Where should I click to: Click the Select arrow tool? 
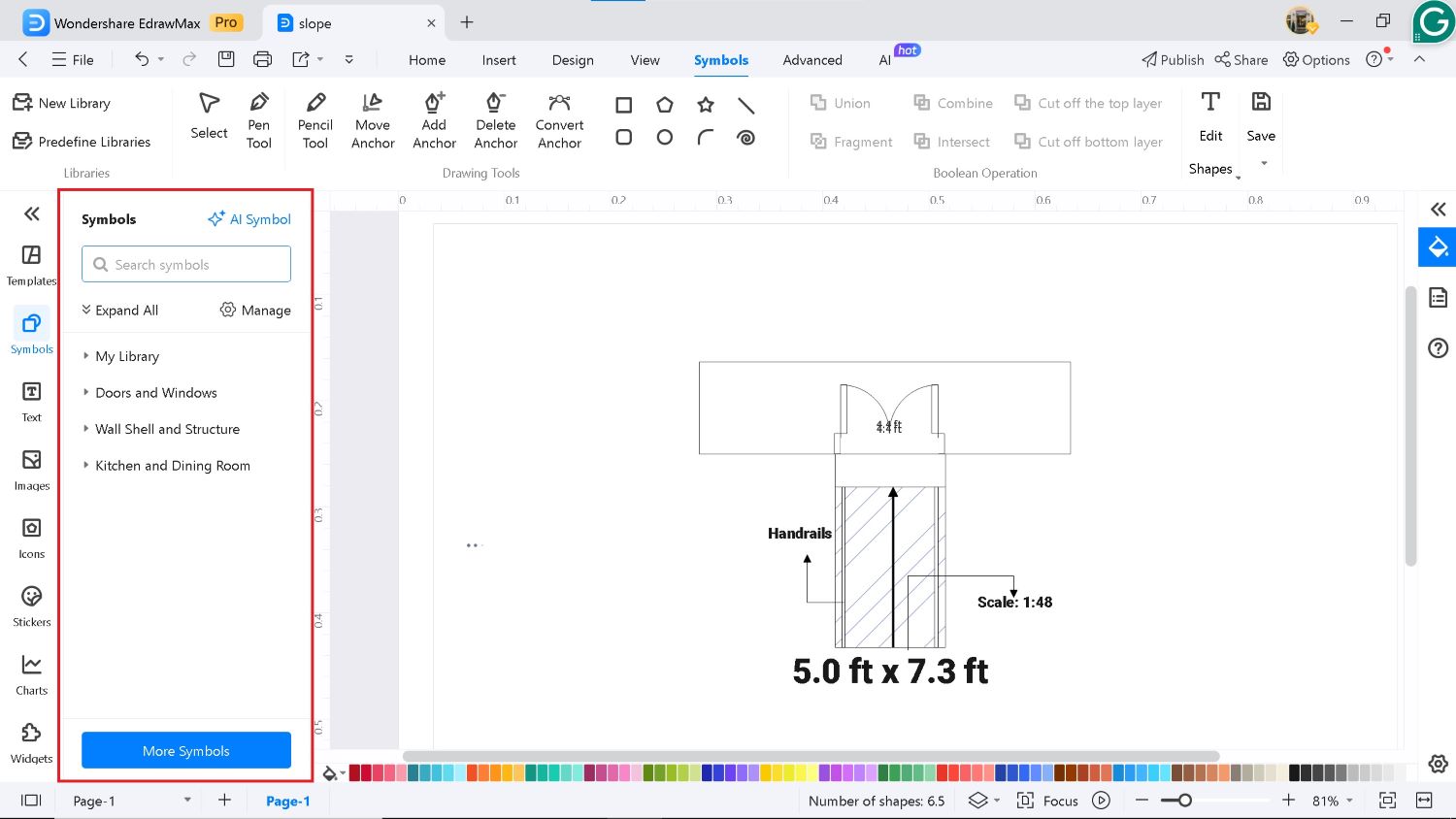click(x=209, y=116)
